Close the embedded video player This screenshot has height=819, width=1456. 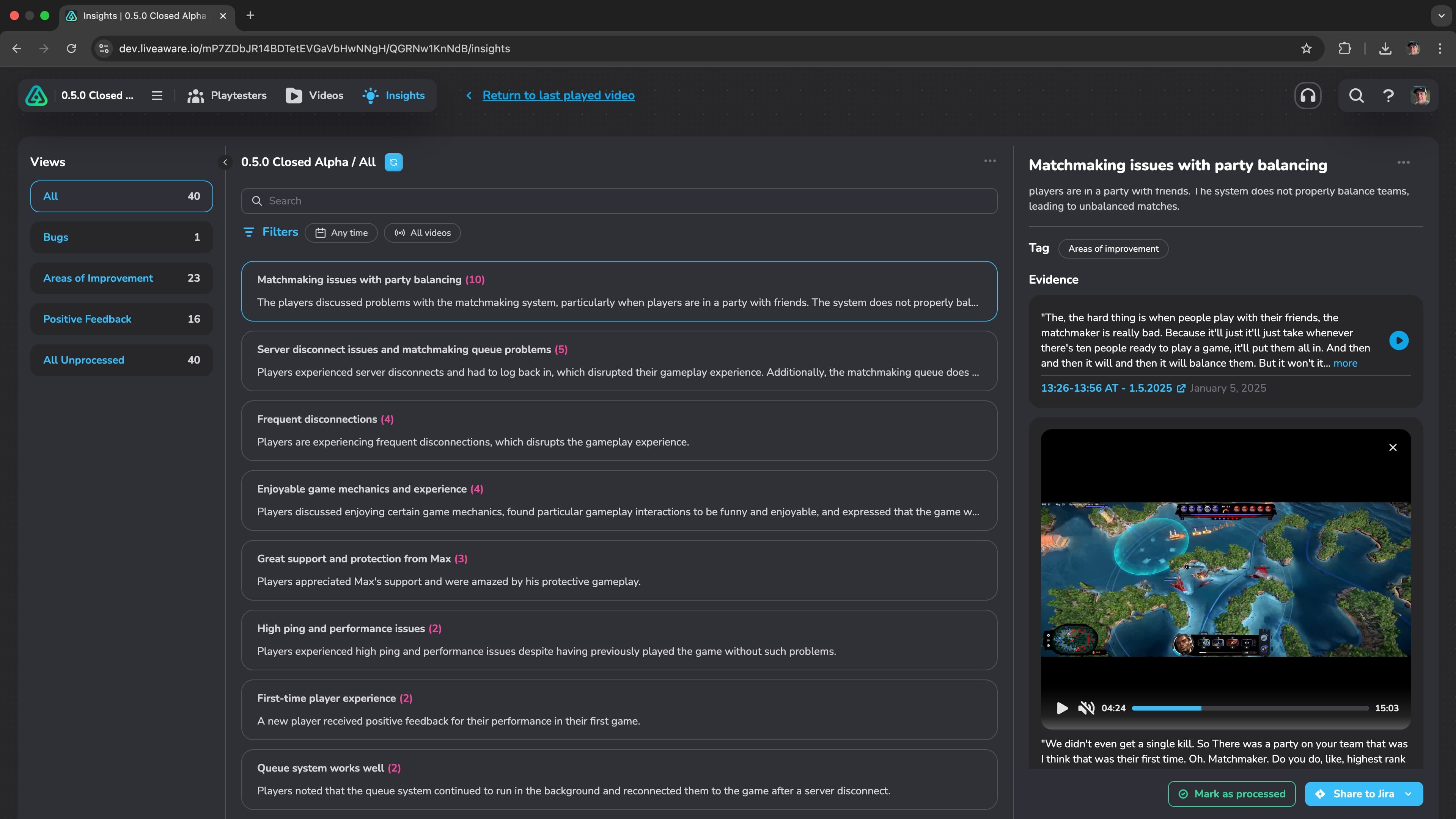[x=1393, y=447]
